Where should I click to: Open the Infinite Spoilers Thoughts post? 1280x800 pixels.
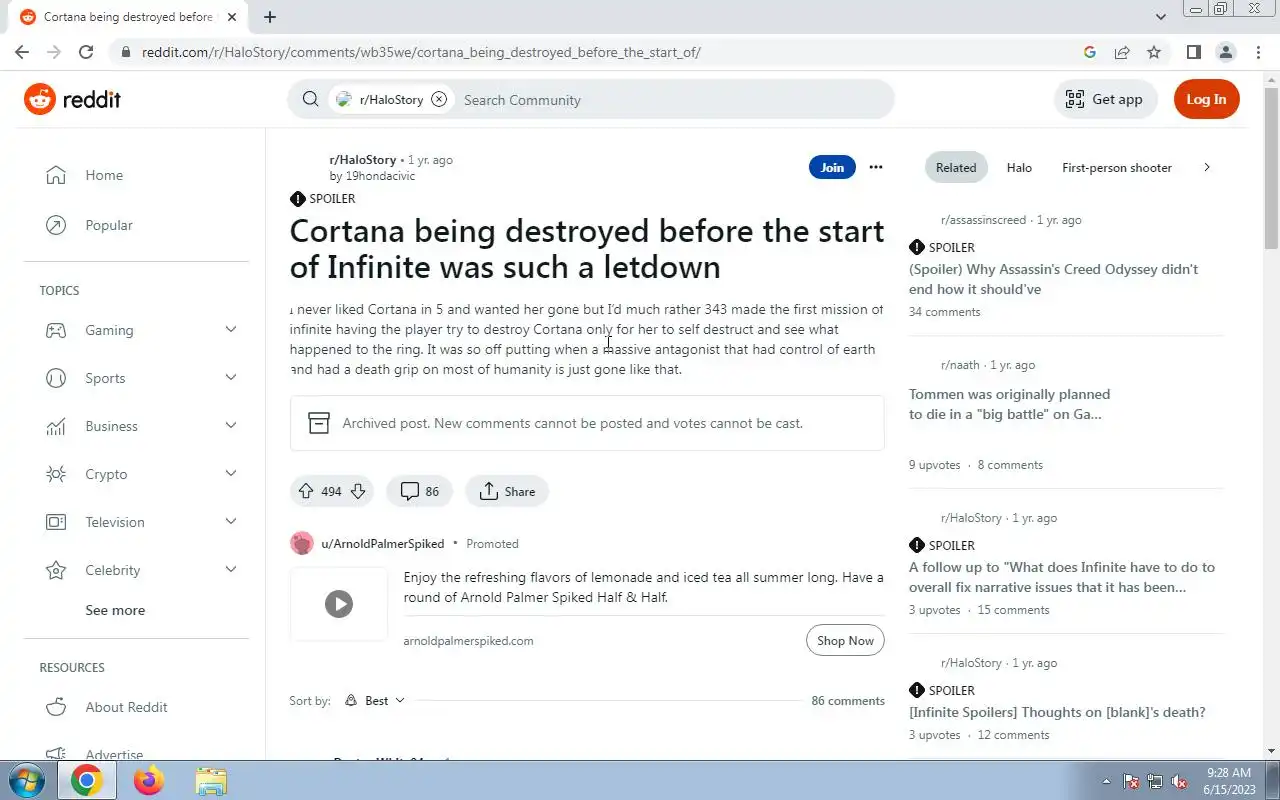click(x=1057, y=712)
